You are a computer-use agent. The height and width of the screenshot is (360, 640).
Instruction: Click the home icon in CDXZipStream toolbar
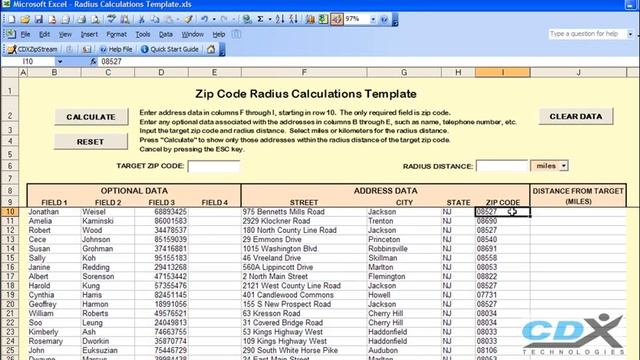pos(211,49)
